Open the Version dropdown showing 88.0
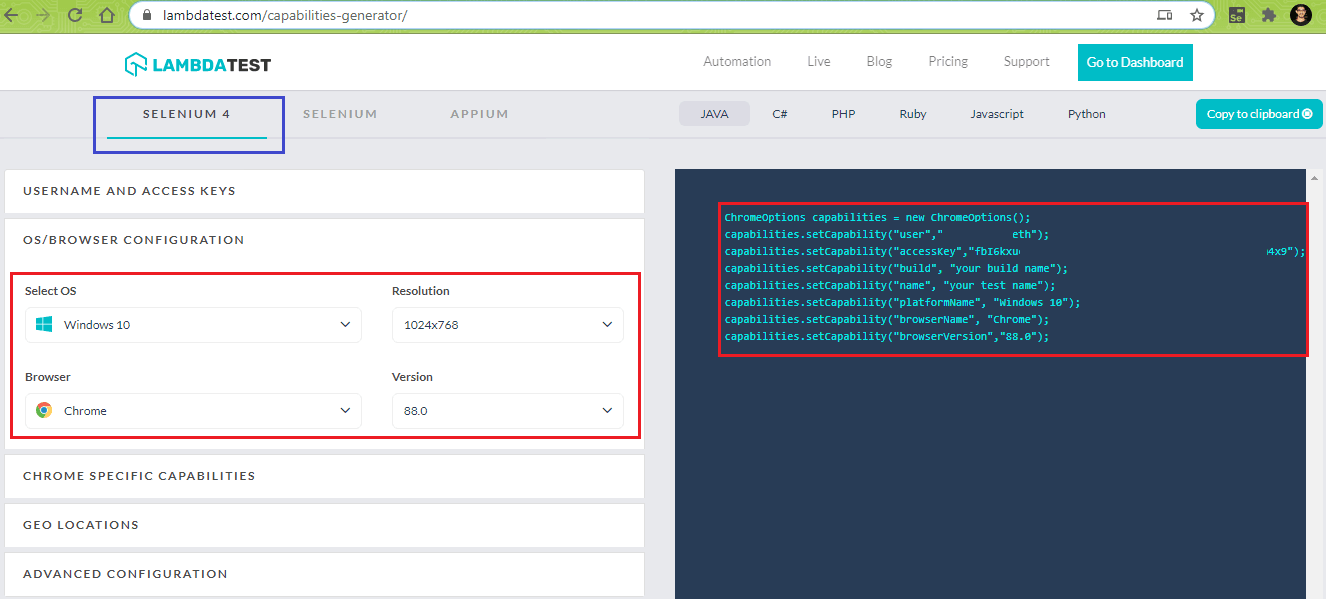This screenshot has height=602, width=1326. click(x=507, y=411)
